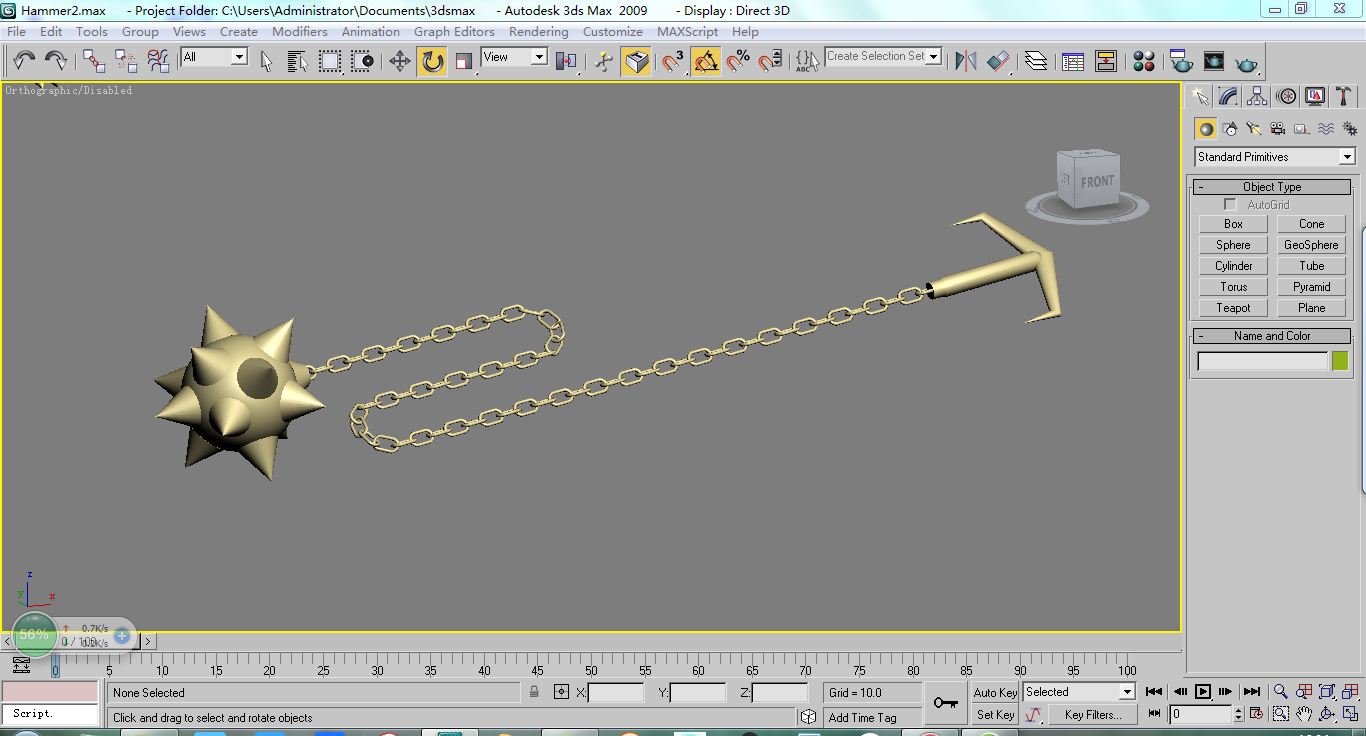Toggle the Selection Lock padlock icon
The width and height of the screenshot is (1366, 736).
coord(534,692)
